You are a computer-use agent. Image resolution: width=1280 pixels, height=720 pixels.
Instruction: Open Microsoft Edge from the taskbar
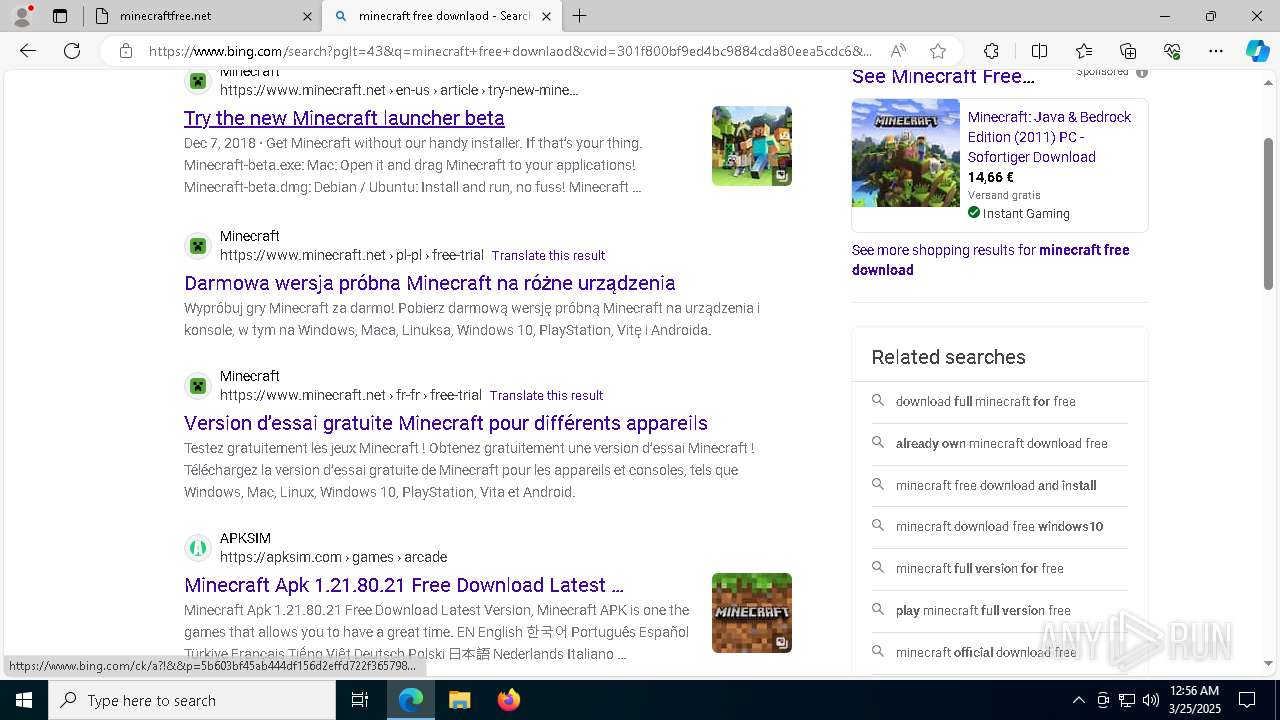[x=411, y=700]
